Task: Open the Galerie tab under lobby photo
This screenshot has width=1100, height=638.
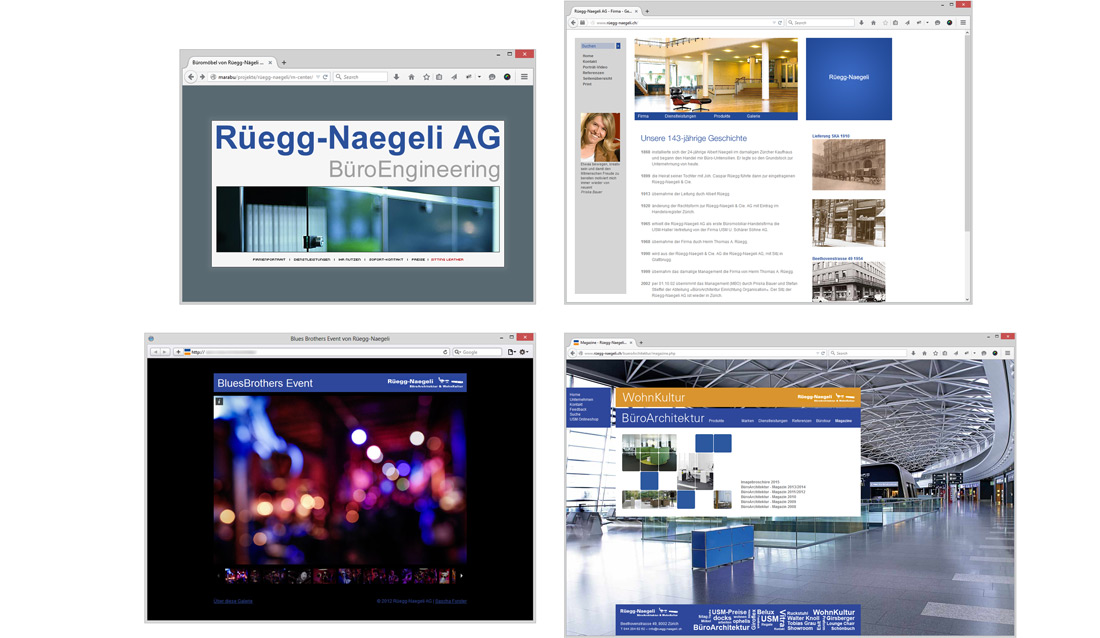Action: tap(753, 116)
